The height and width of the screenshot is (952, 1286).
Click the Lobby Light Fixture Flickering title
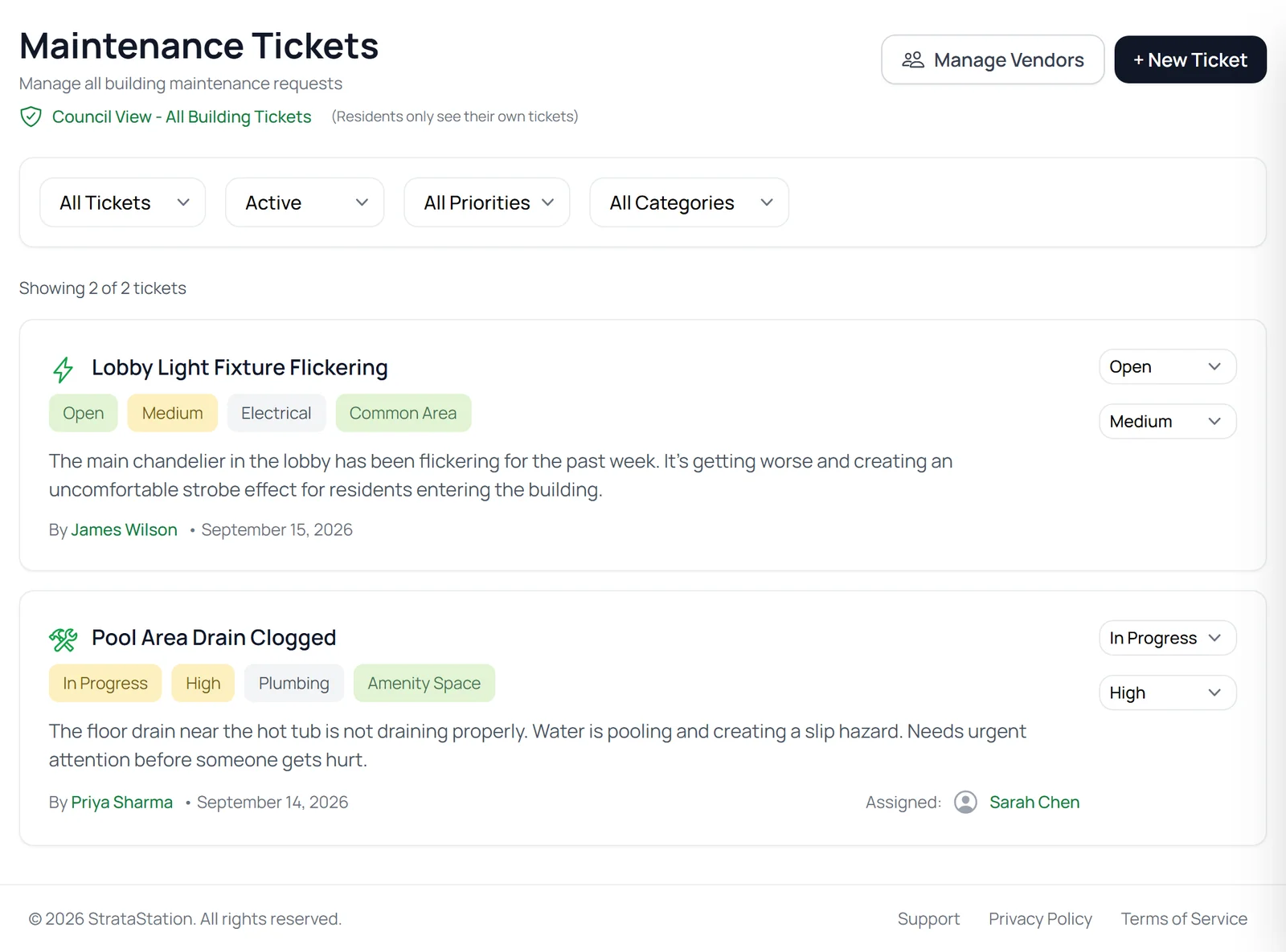pyautogui.click(x=240, y=368)
